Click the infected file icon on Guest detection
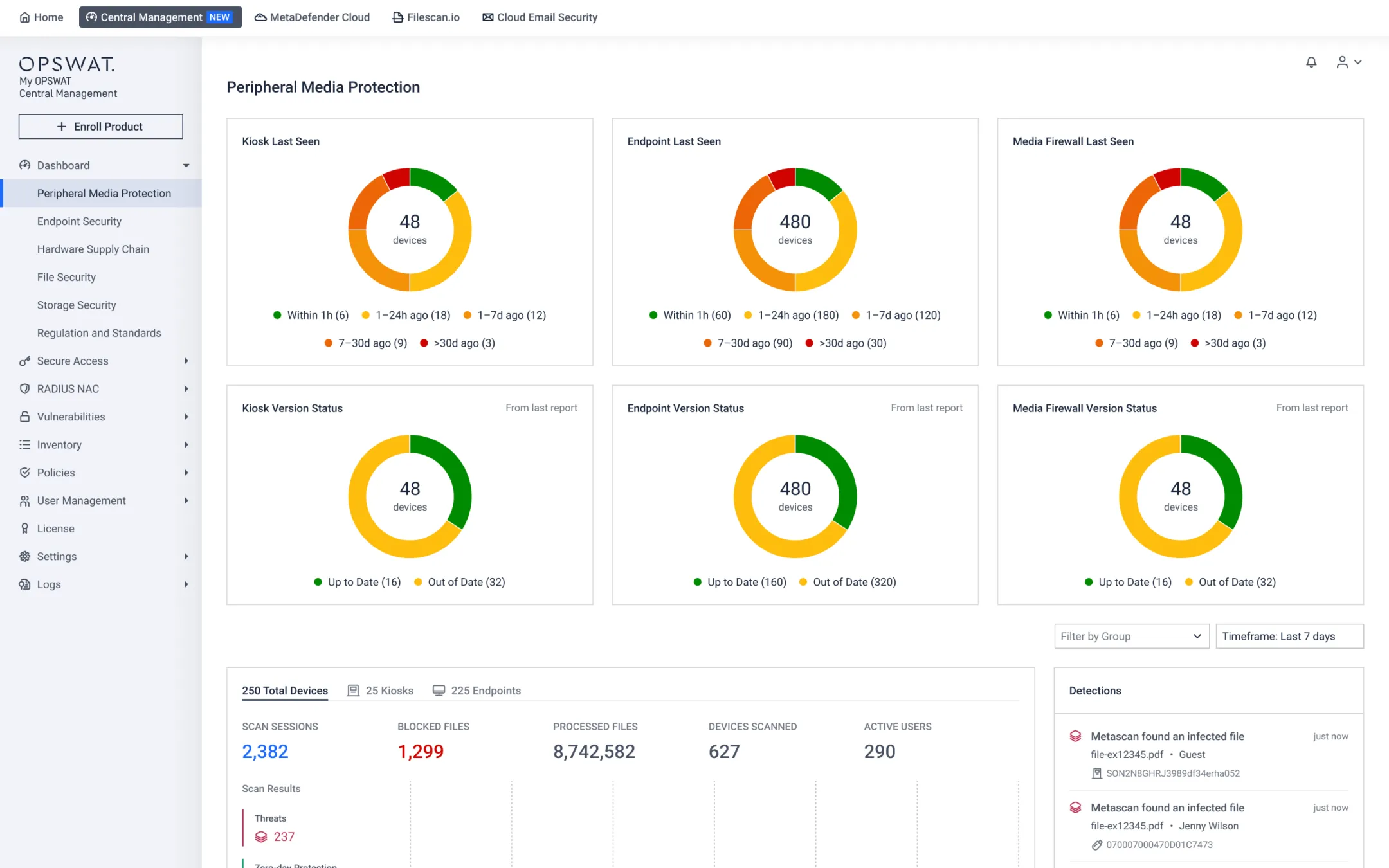 tap(1075, 736)
